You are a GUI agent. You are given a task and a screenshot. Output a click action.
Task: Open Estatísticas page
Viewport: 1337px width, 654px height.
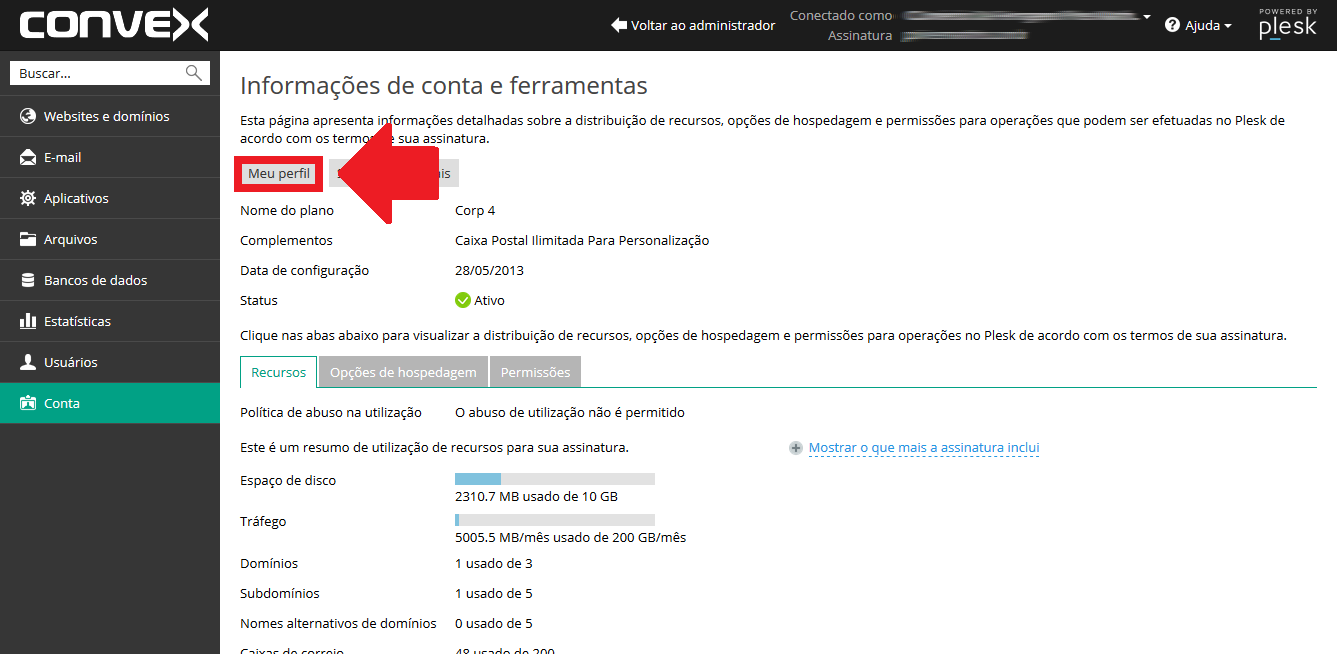click(110, 321)
